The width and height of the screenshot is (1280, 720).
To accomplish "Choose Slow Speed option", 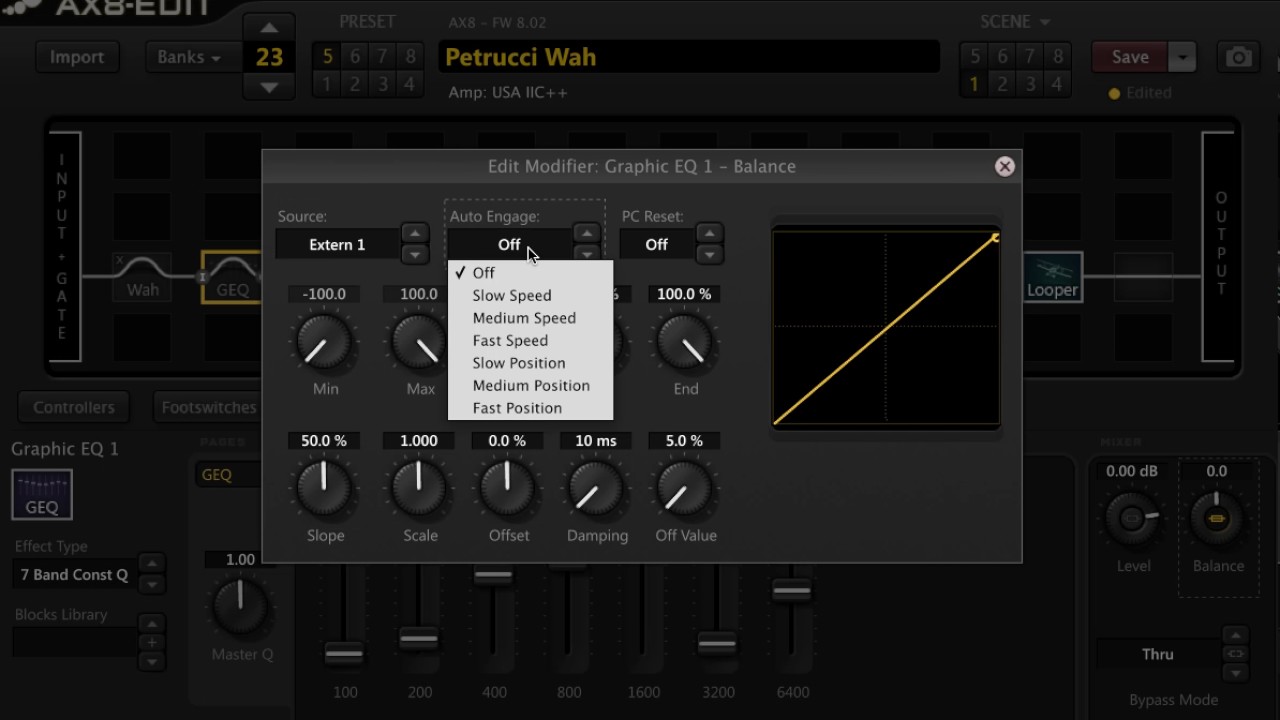I will click(530, 295).
